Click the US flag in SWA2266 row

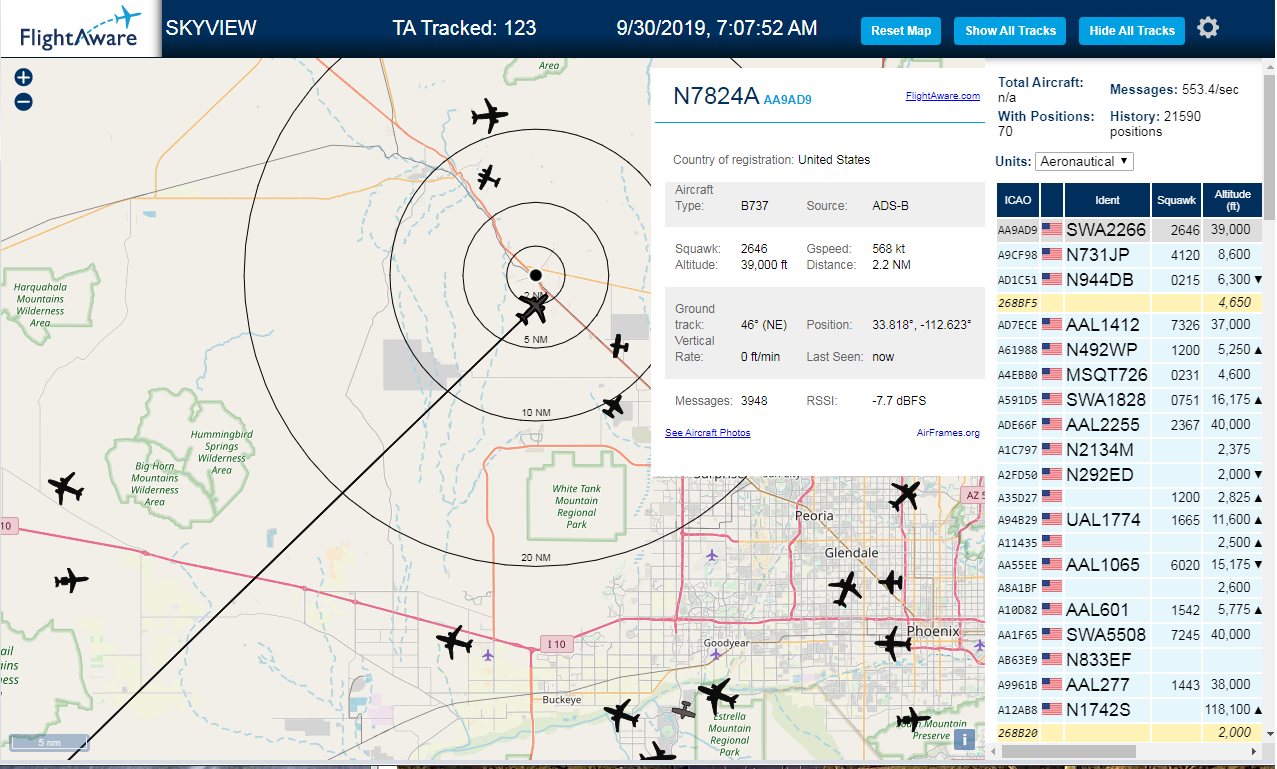pos(1052,229)
